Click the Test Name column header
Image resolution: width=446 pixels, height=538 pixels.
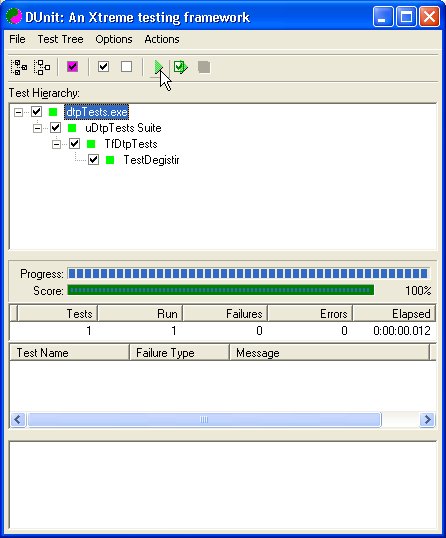point(70,352)
